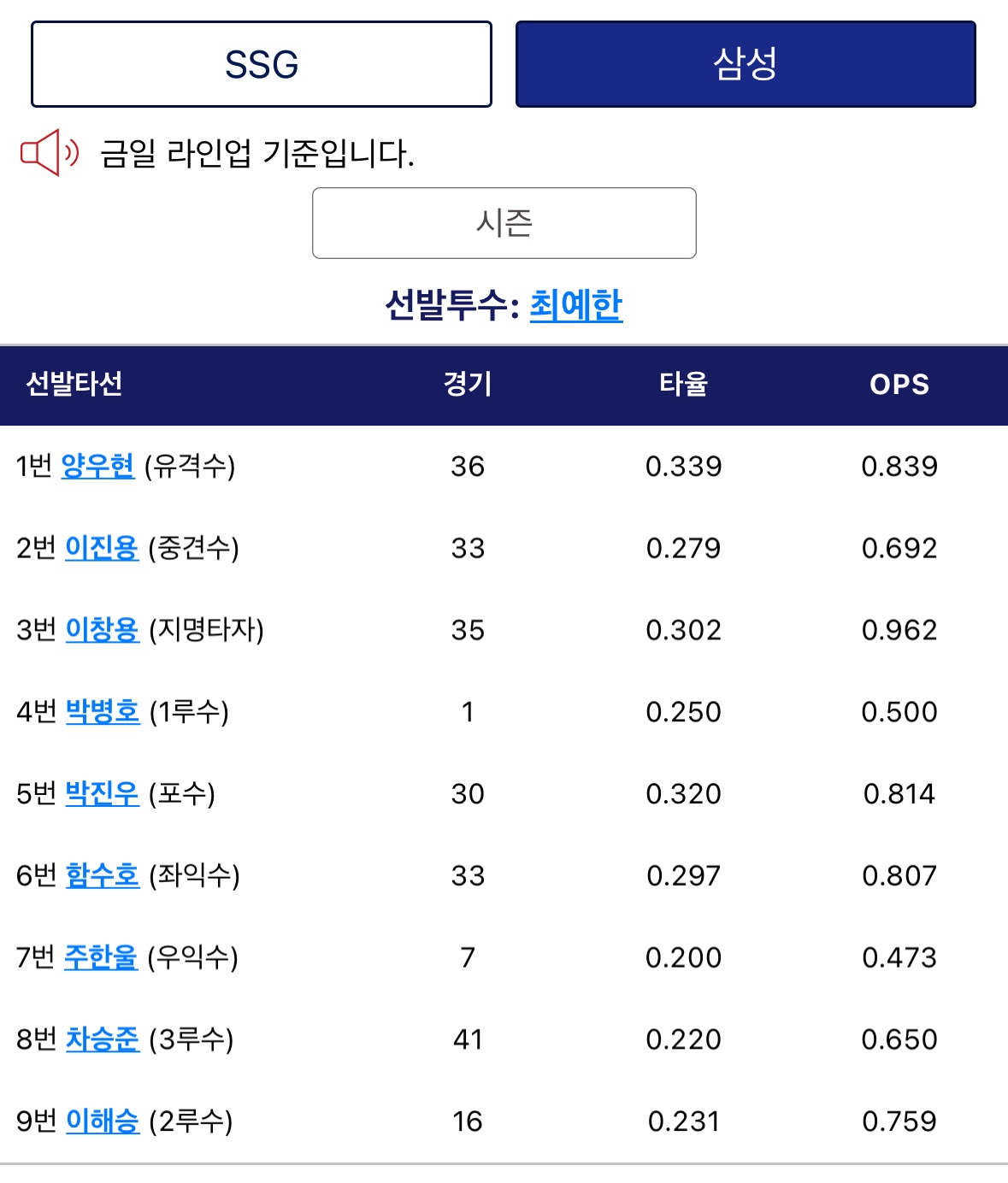Click the 금일 라인업 기준입니다 notice text
Screen dimensions: 1008x1183
coord(257,154)
